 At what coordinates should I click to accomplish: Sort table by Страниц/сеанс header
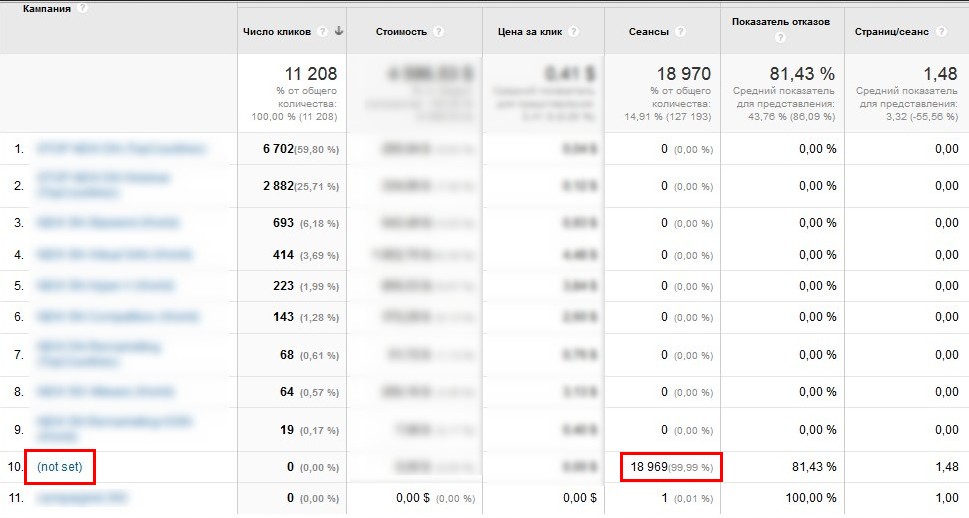(x=892, y=32)
